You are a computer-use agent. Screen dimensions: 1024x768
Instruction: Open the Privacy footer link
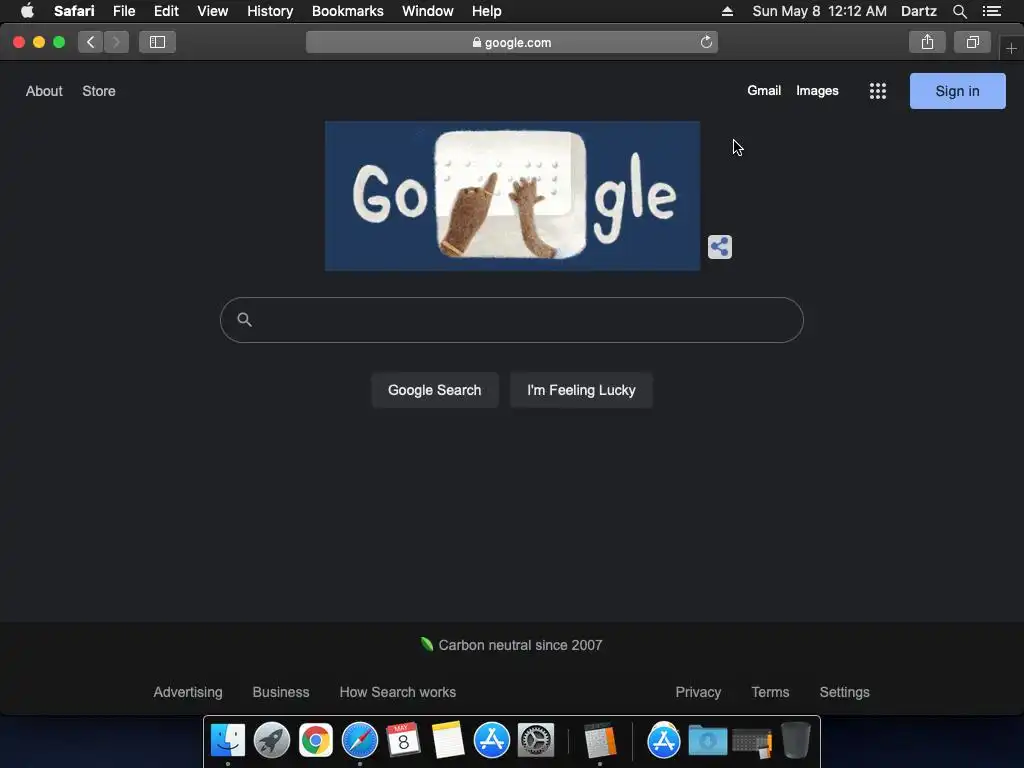pos(698,692)
